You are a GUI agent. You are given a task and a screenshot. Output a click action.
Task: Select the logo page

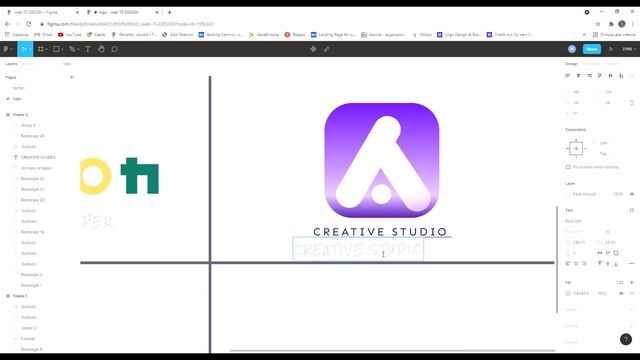point(17,99)
